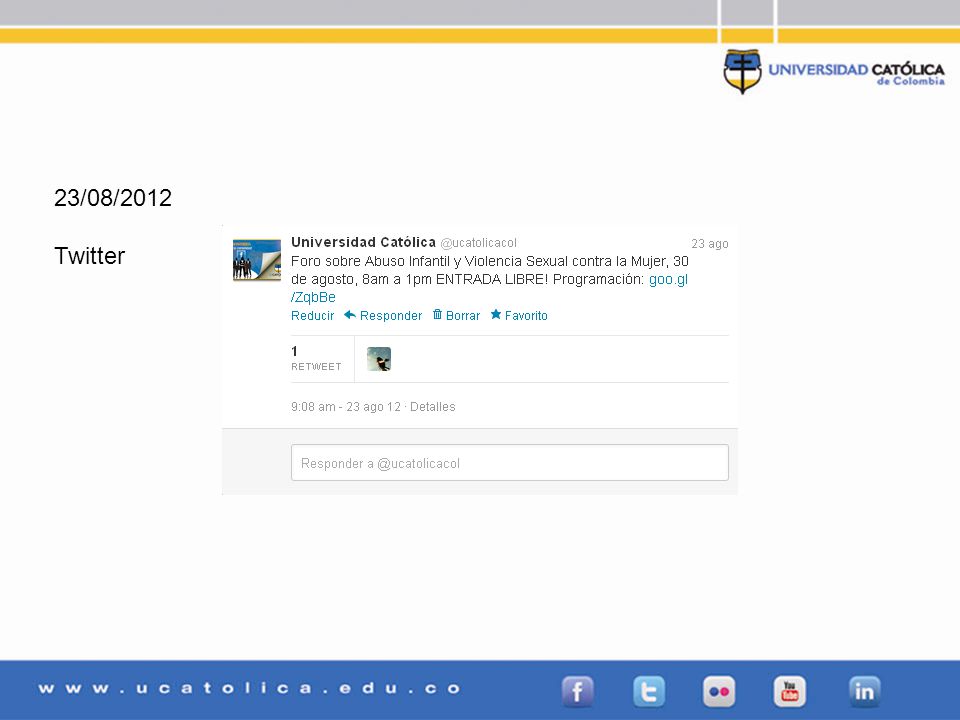Open the tweet Detalles link
Image resolution: width=960 pixels, height=720 pixels.
click(x=432, y=407)
